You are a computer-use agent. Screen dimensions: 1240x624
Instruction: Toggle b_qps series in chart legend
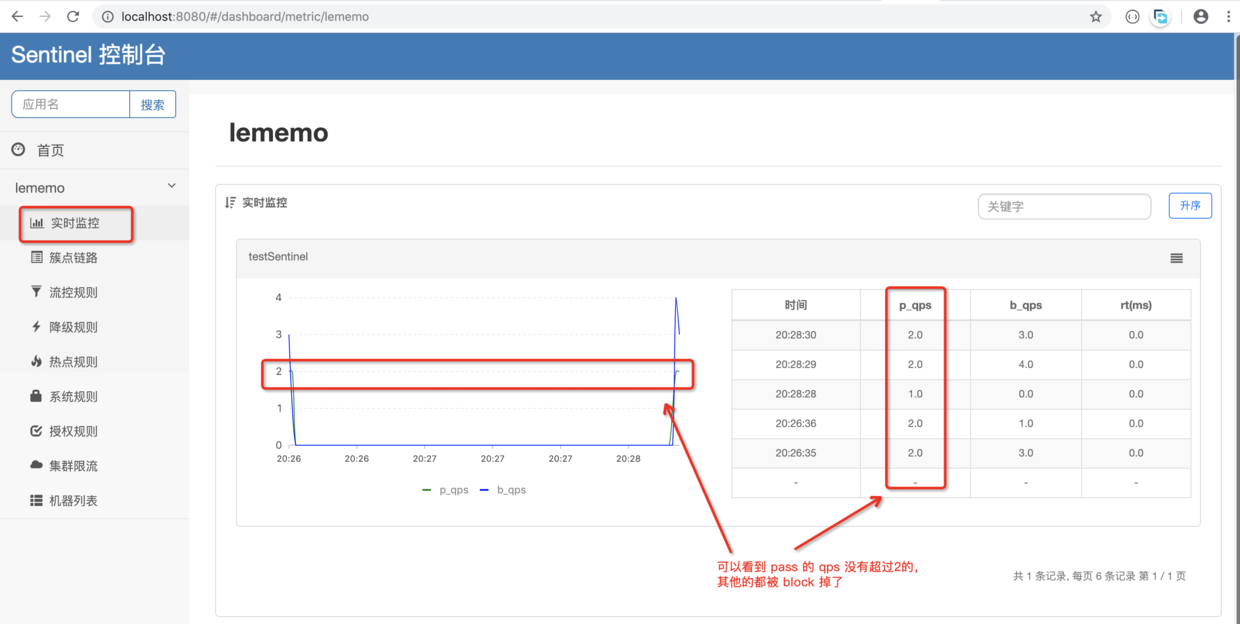pyautogui.click(x=503, y=490)
